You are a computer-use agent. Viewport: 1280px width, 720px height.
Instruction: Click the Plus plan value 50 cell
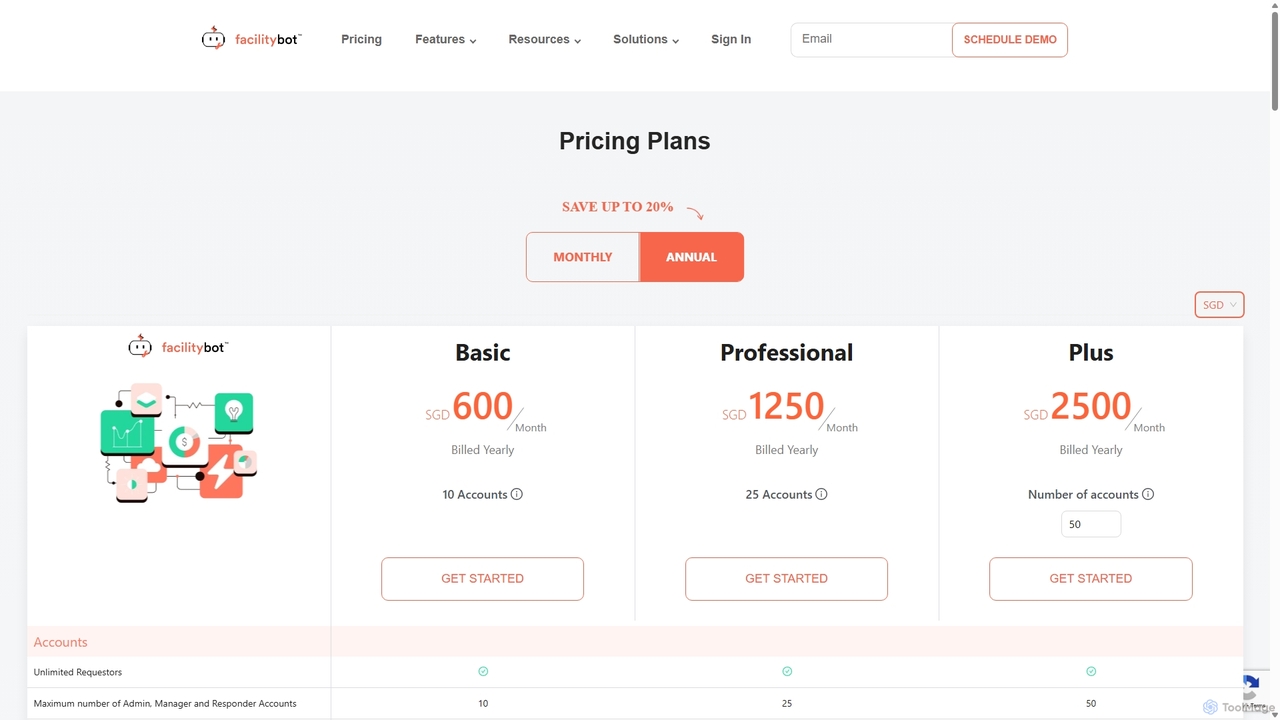(x=1091, y=704)
